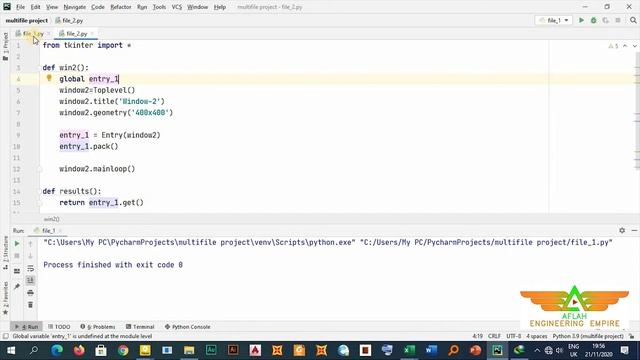Viewport: 640px width, 360px height.
Task: Click the file_1 tab in the Run panel
Action: tap(48, 231)
